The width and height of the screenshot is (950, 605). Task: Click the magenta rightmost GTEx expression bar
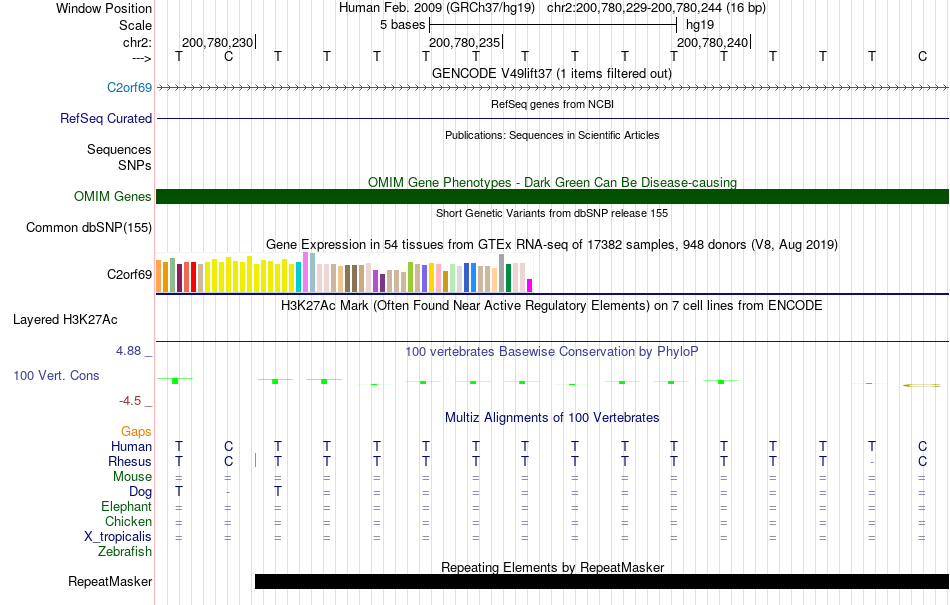tap(530, 285)
